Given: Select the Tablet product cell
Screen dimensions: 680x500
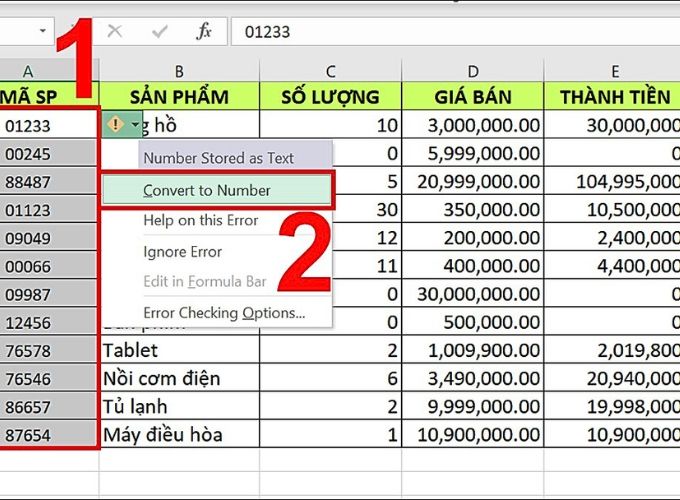Looking at the screenshot, I should pyautogui.click(x=180, y=350).
